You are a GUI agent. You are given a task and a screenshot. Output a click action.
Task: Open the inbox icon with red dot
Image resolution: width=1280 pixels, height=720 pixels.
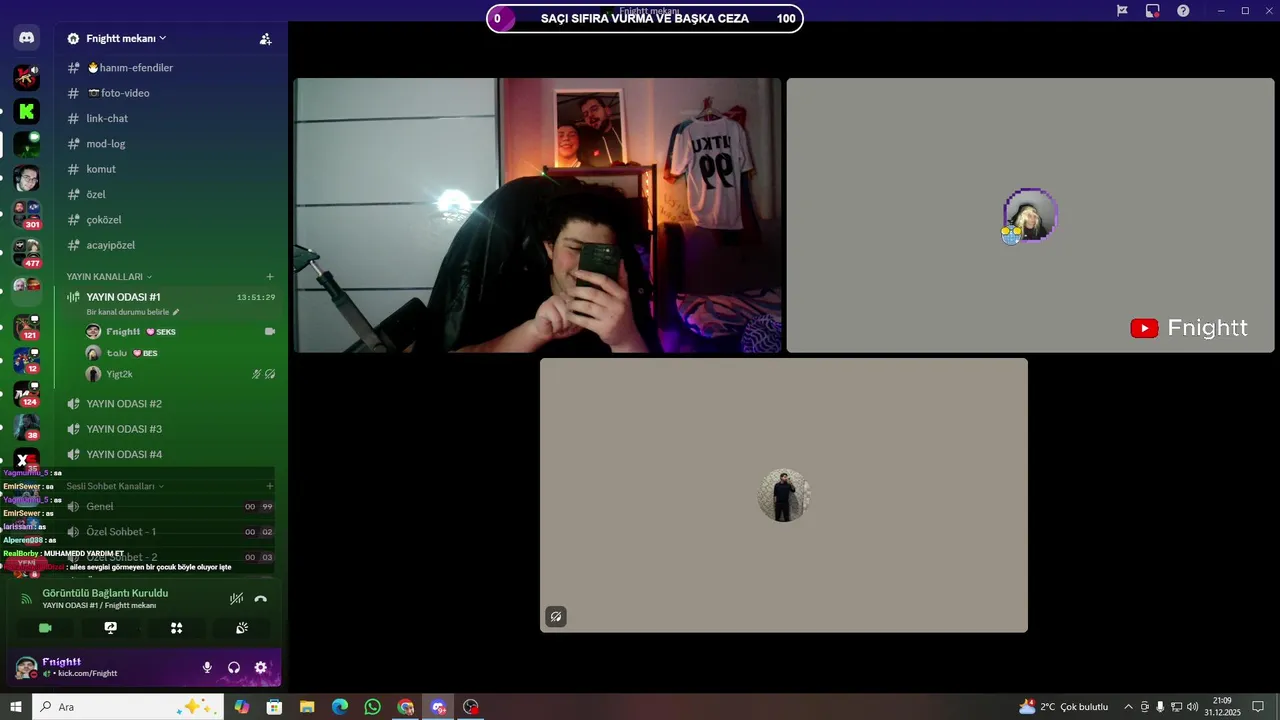1152,10
